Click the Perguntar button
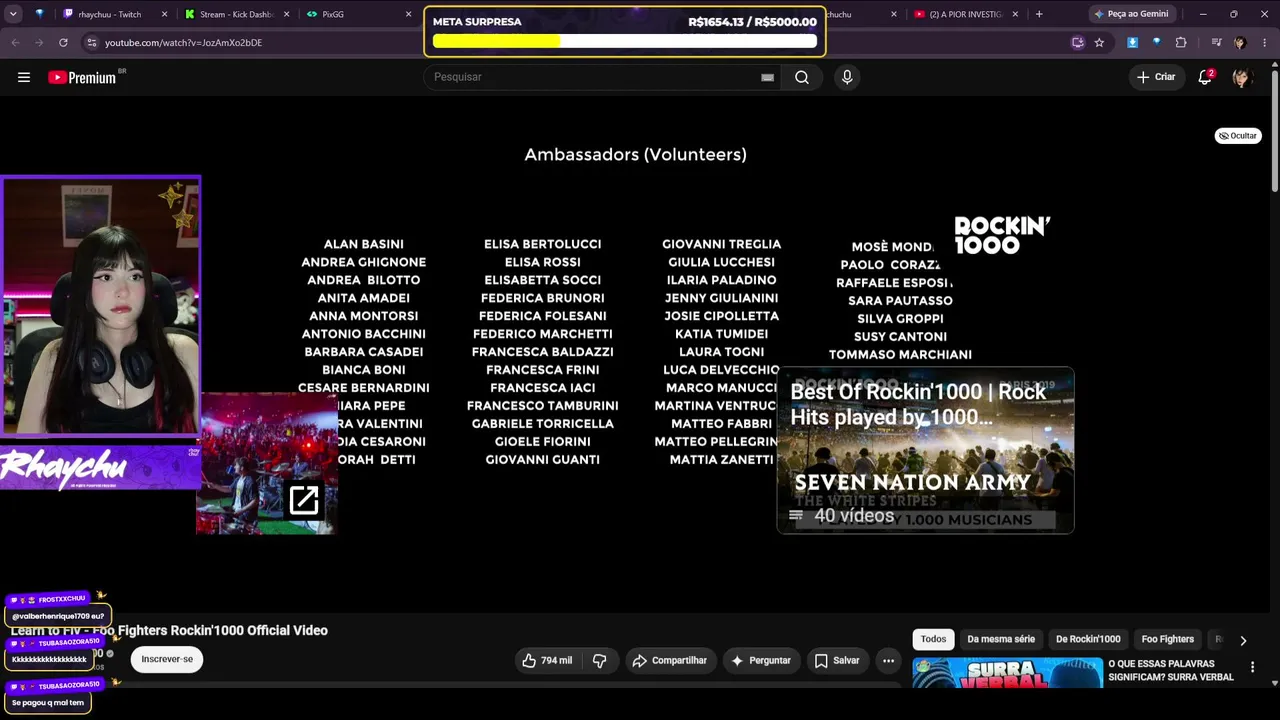Screen dimensions: 1280x720 761,660
